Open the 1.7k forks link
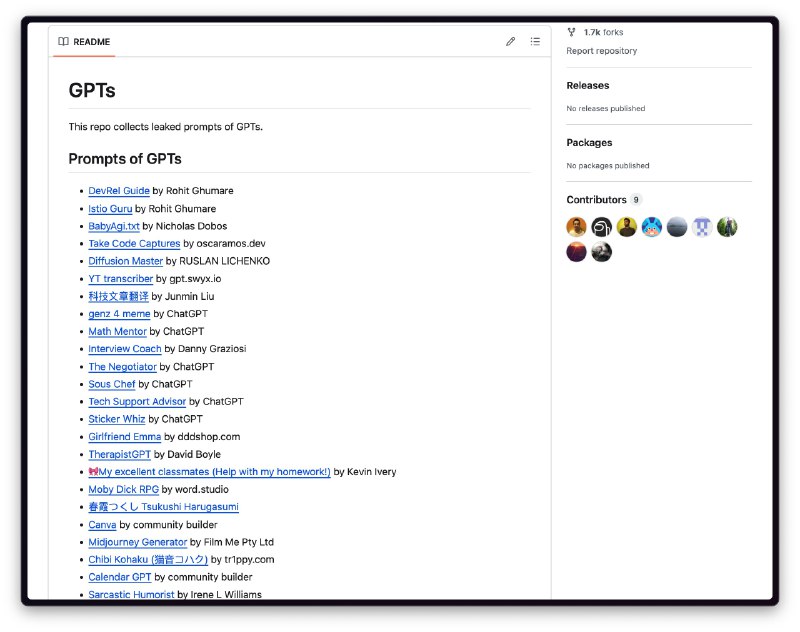 pyautogui.click(x=603, y=32)
